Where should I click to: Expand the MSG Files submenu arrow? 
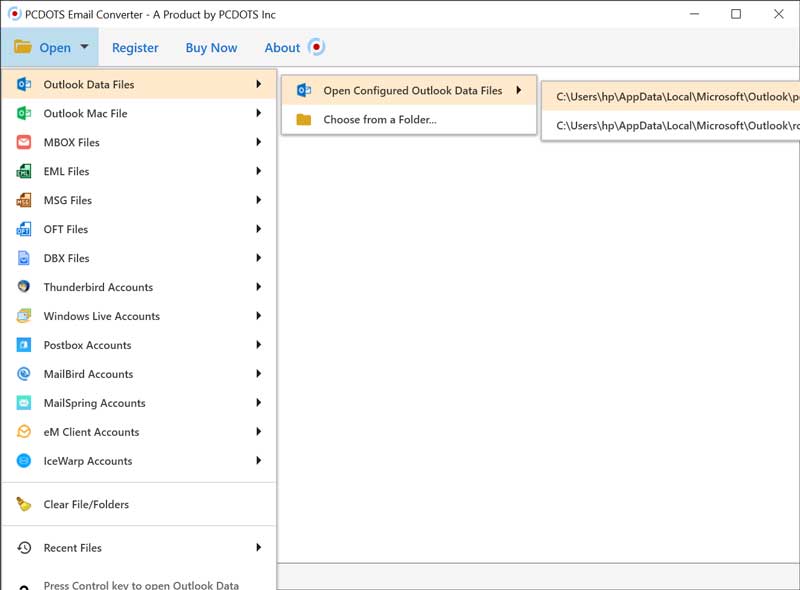tap(259, 200)
